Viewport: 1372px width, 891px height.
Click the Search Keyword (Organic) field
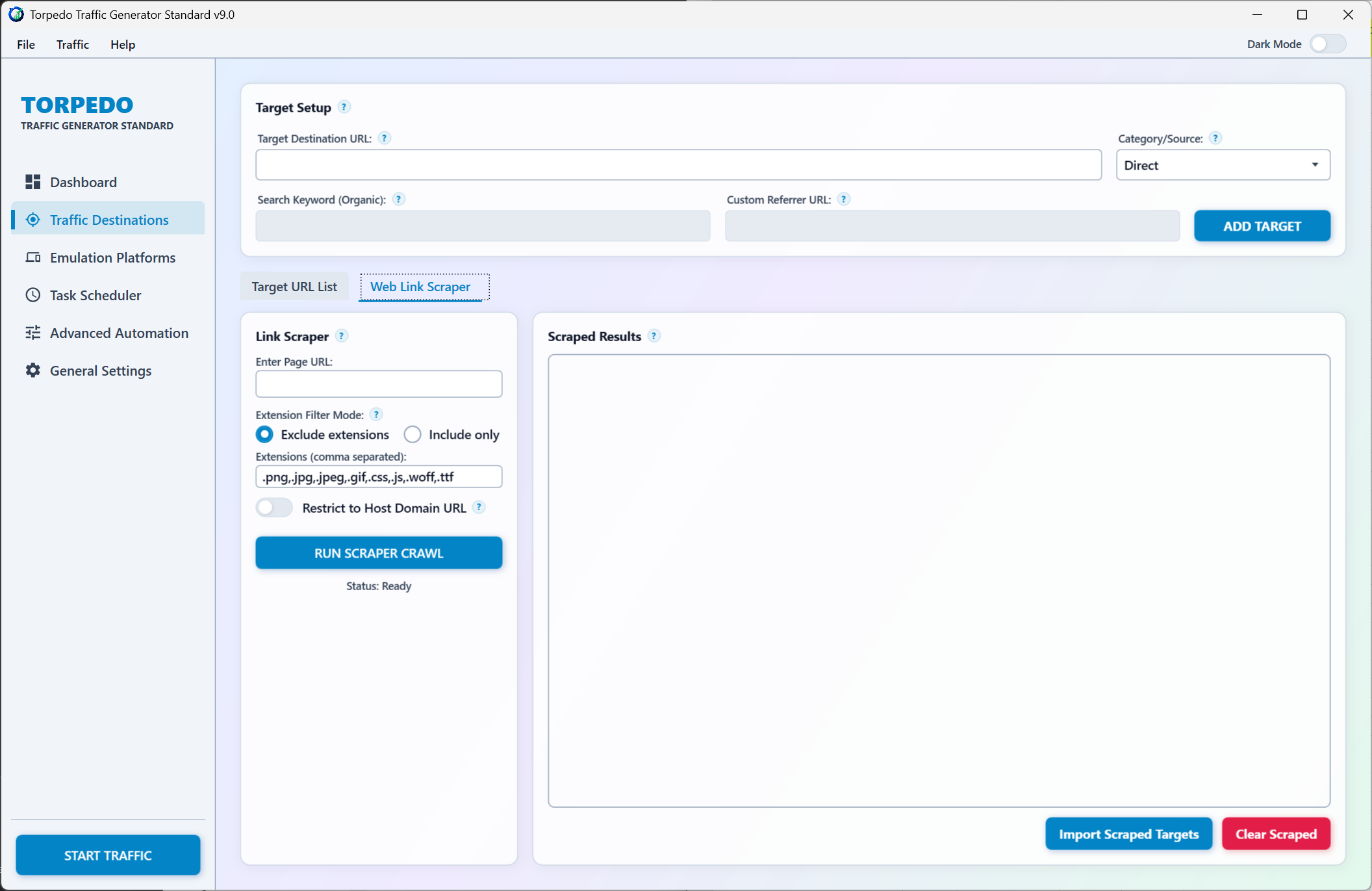(x=483, y=226)
